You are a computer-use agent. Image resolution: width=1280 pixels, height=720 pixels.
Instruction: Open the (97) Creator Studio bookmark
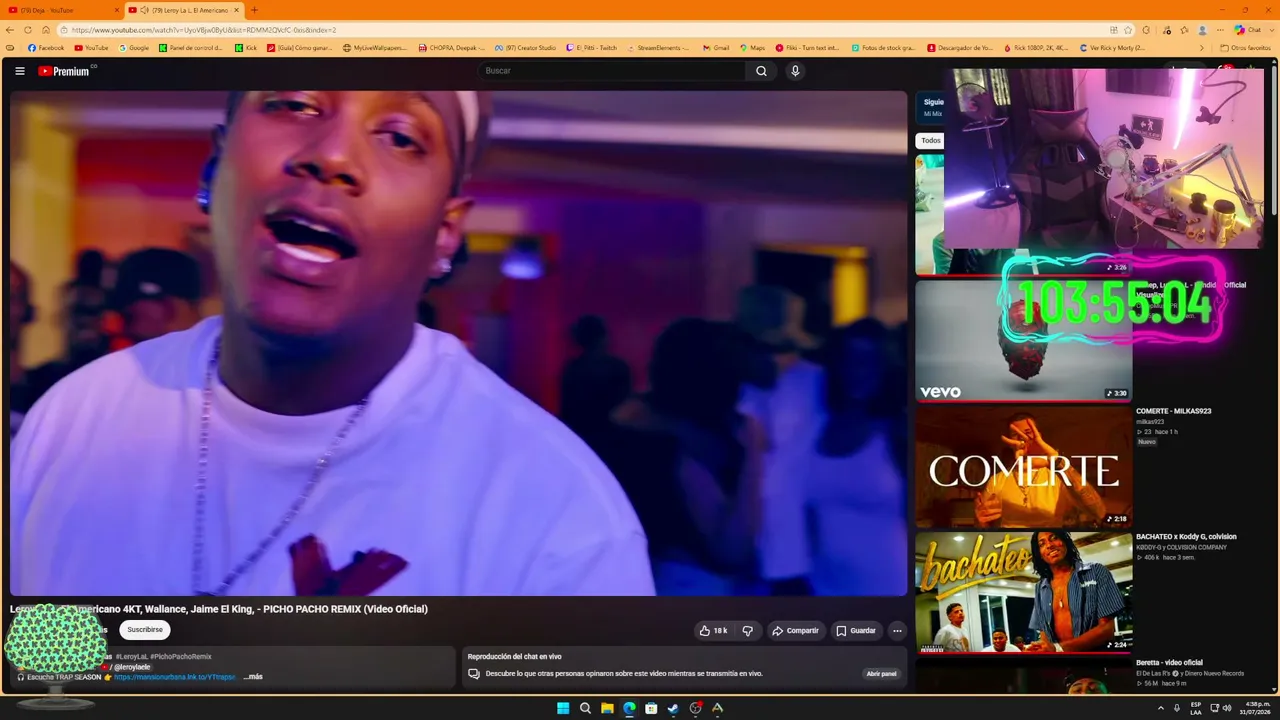[x=525, y=48]
